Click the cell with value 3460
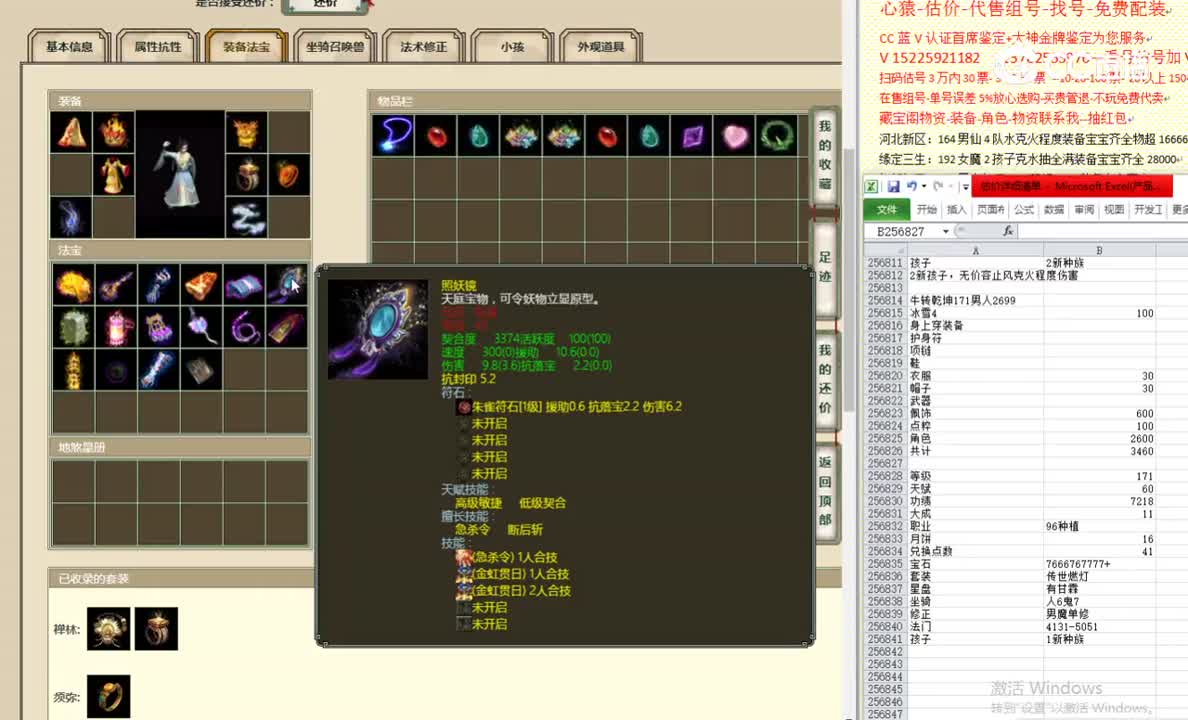1188x720 pixels. point(1099,451)
